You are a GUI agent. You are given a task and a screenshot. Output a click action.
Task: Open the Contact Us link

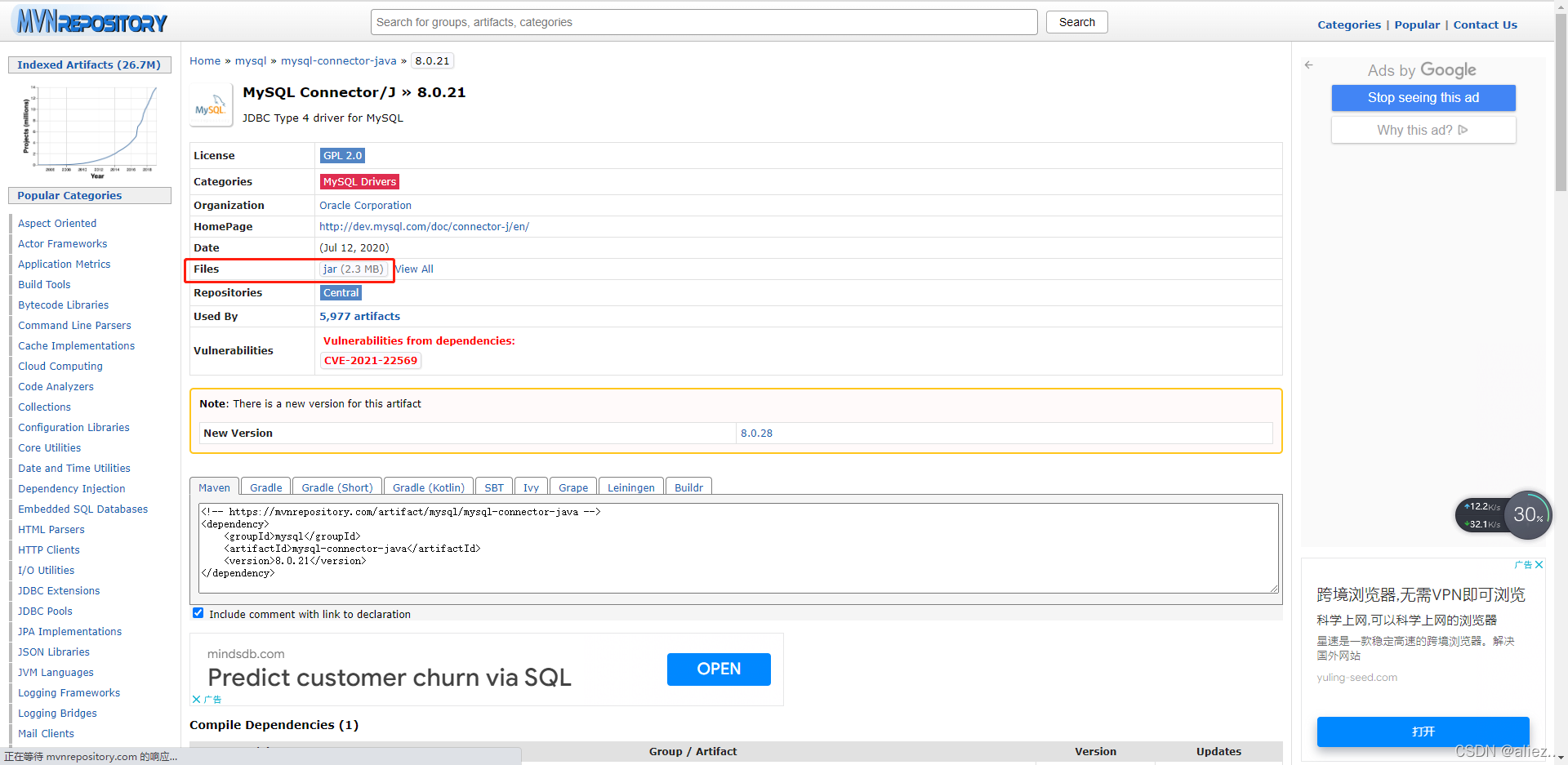point(1485,24)
